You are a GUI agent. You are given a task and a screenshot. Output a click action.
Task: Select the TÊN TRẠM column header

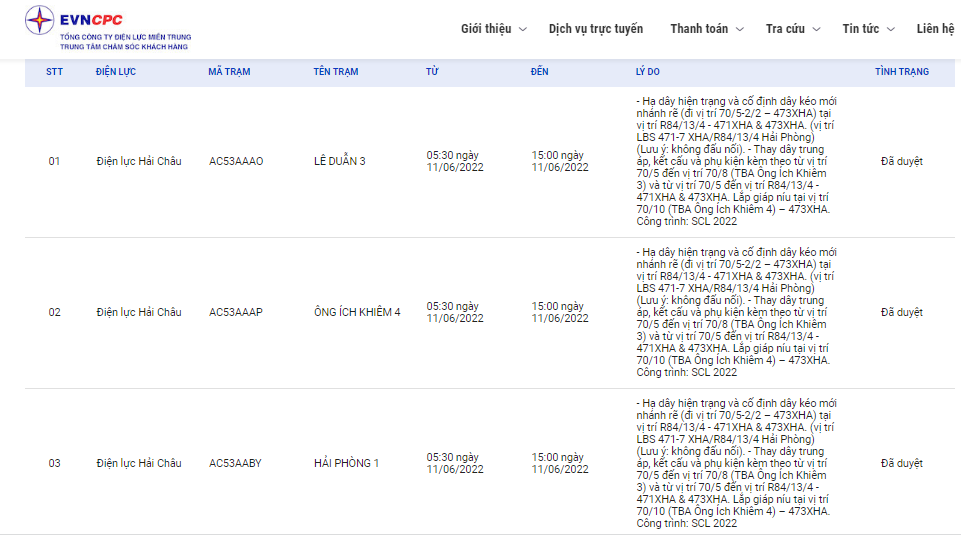point(336,72)
